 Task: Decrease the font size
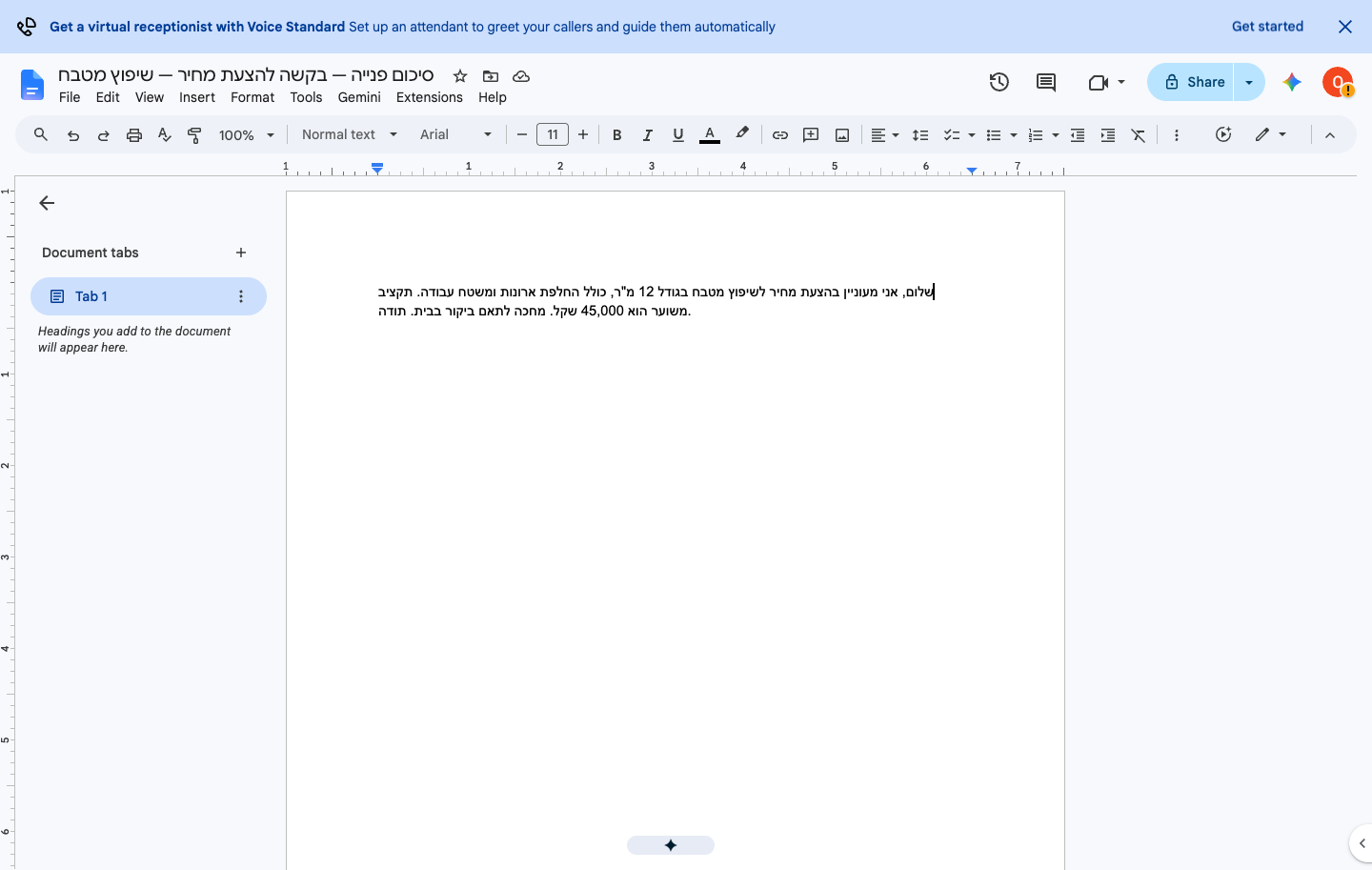[522, 135]
